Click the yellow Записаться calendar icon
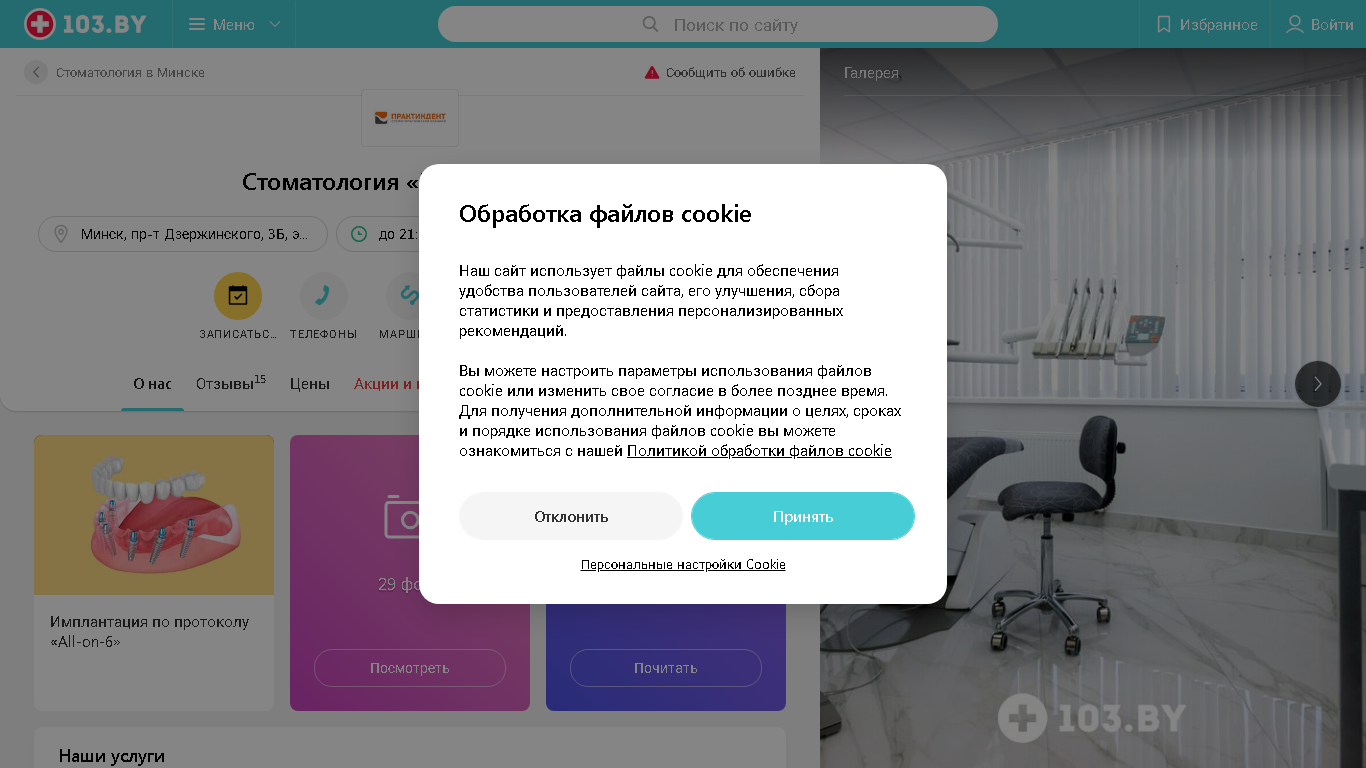Viewport: 1366px width, 768px height. (238, 296)
